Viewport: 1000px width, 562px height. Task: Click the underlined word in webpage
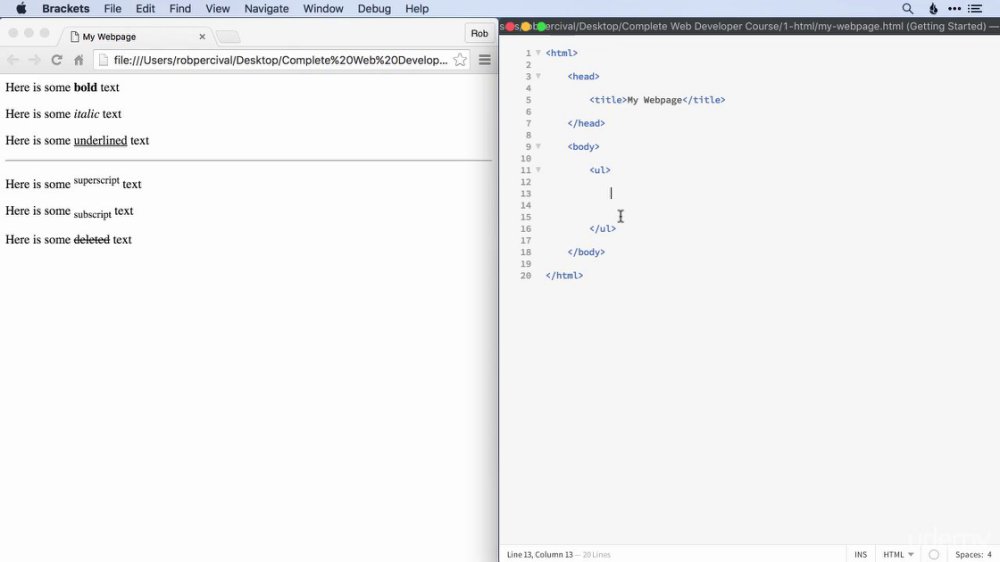click(x=100, y=140)
